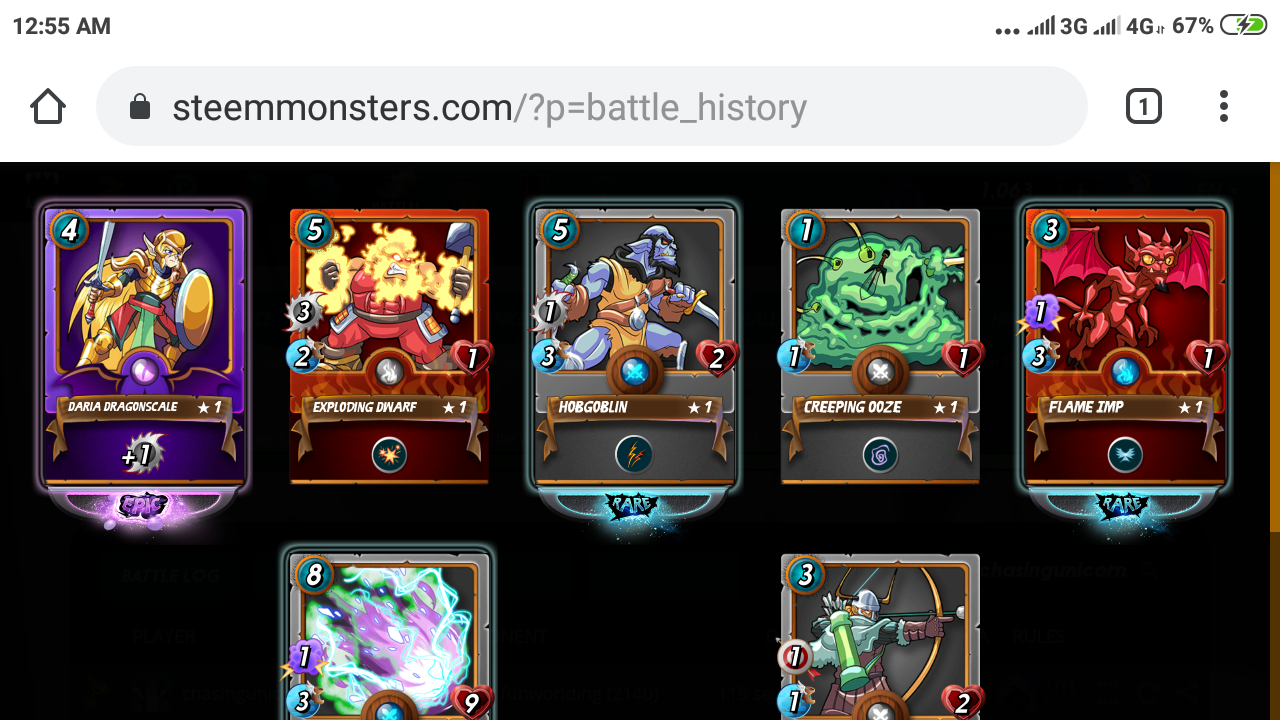Tap the lock icon in the address bar
The width and height of the screenshot is (1280, 720).
point(140,106)
